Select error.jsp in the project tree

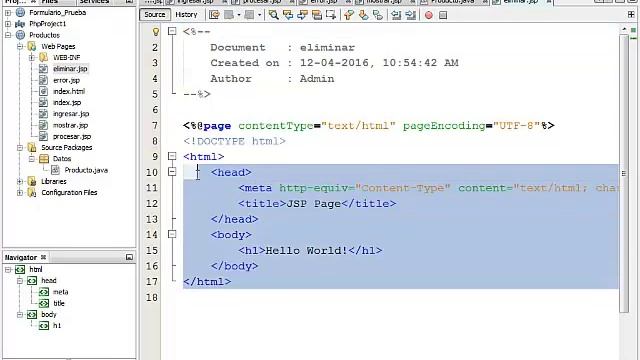[66, 80]
